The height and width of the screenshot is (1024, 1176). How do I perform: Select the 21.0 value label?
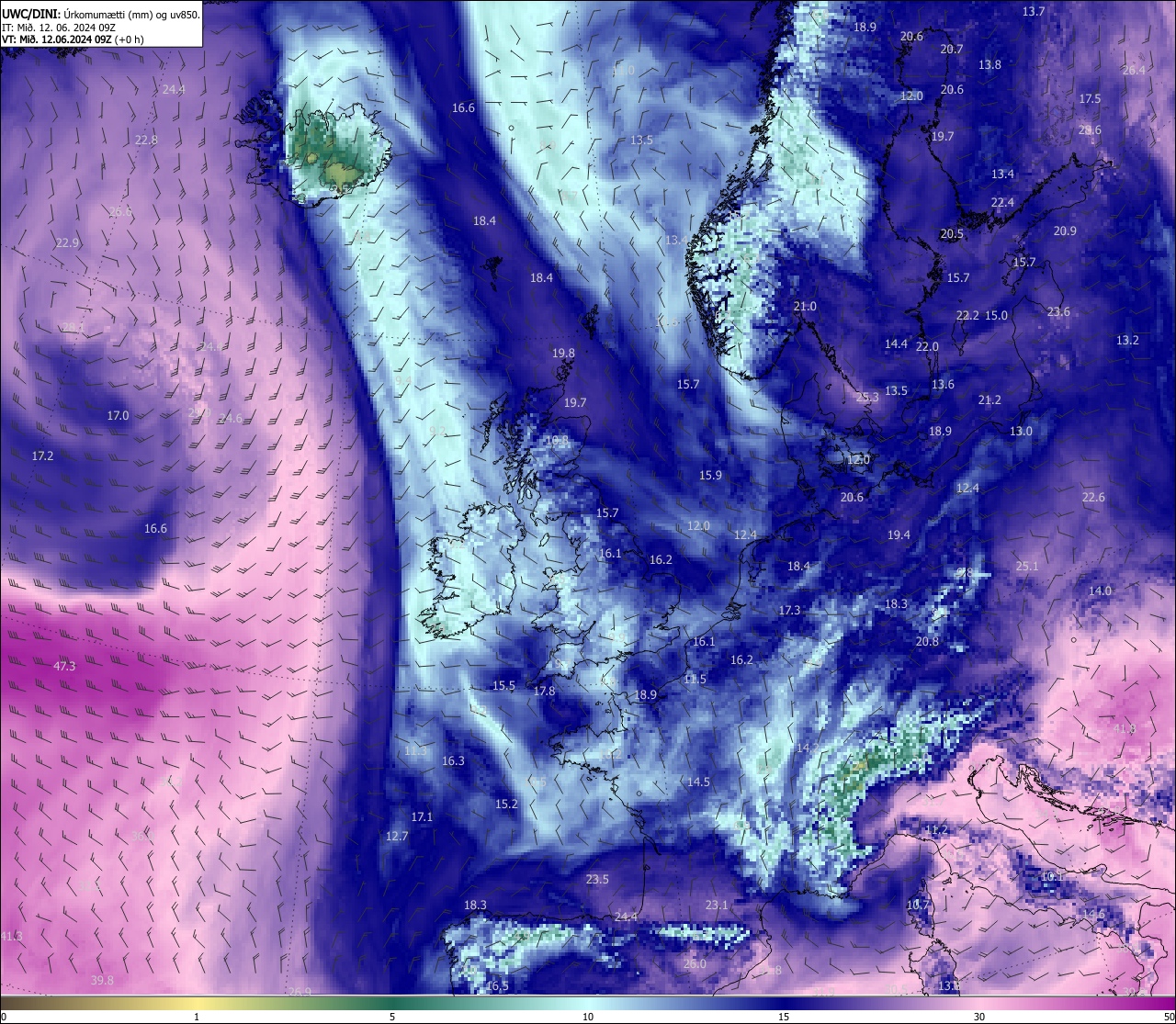[805, 307]
